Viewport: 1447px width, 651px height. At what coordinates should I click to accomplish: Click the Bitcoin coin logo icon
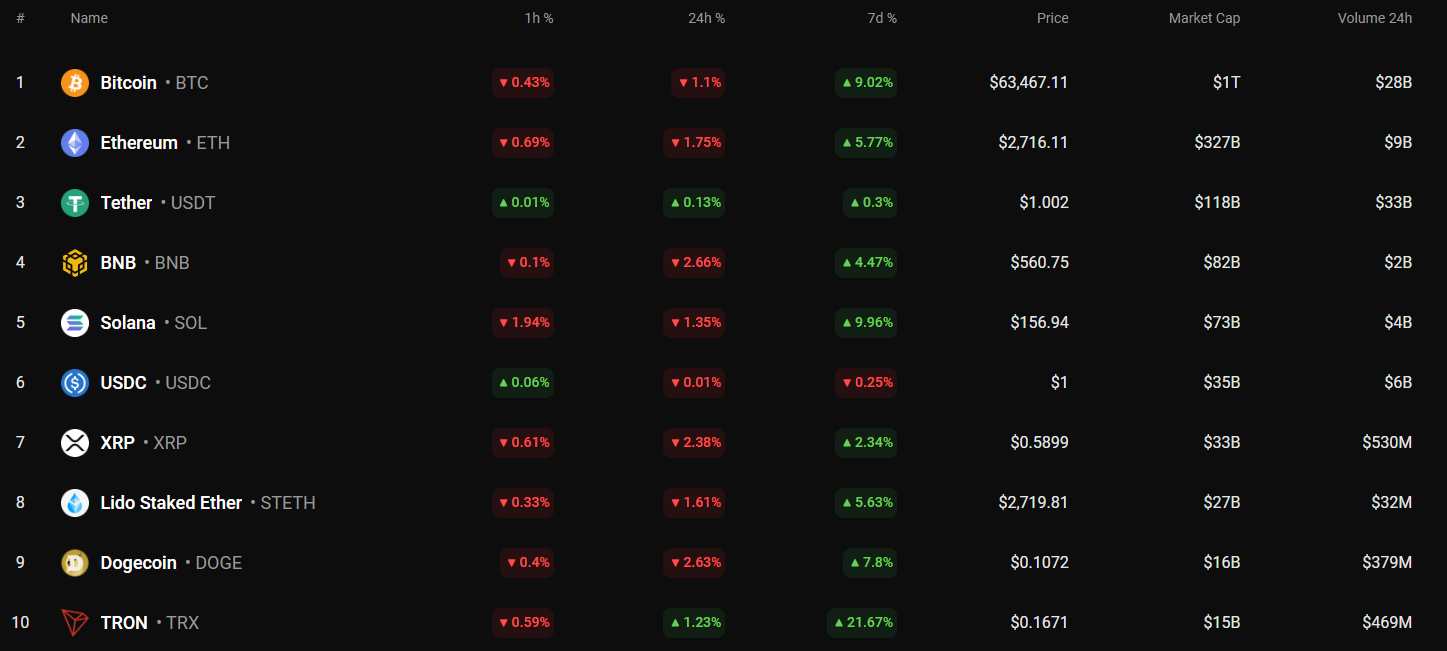75,83
